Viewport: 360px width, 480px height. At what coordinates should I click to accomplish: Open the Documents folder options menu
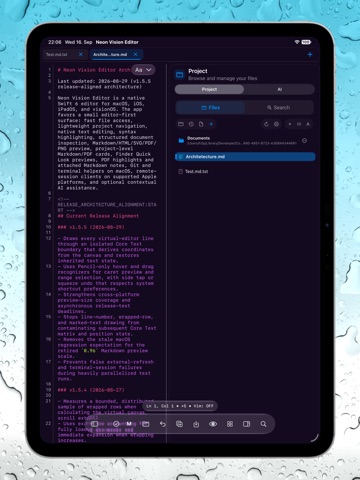tap(304, 141)
